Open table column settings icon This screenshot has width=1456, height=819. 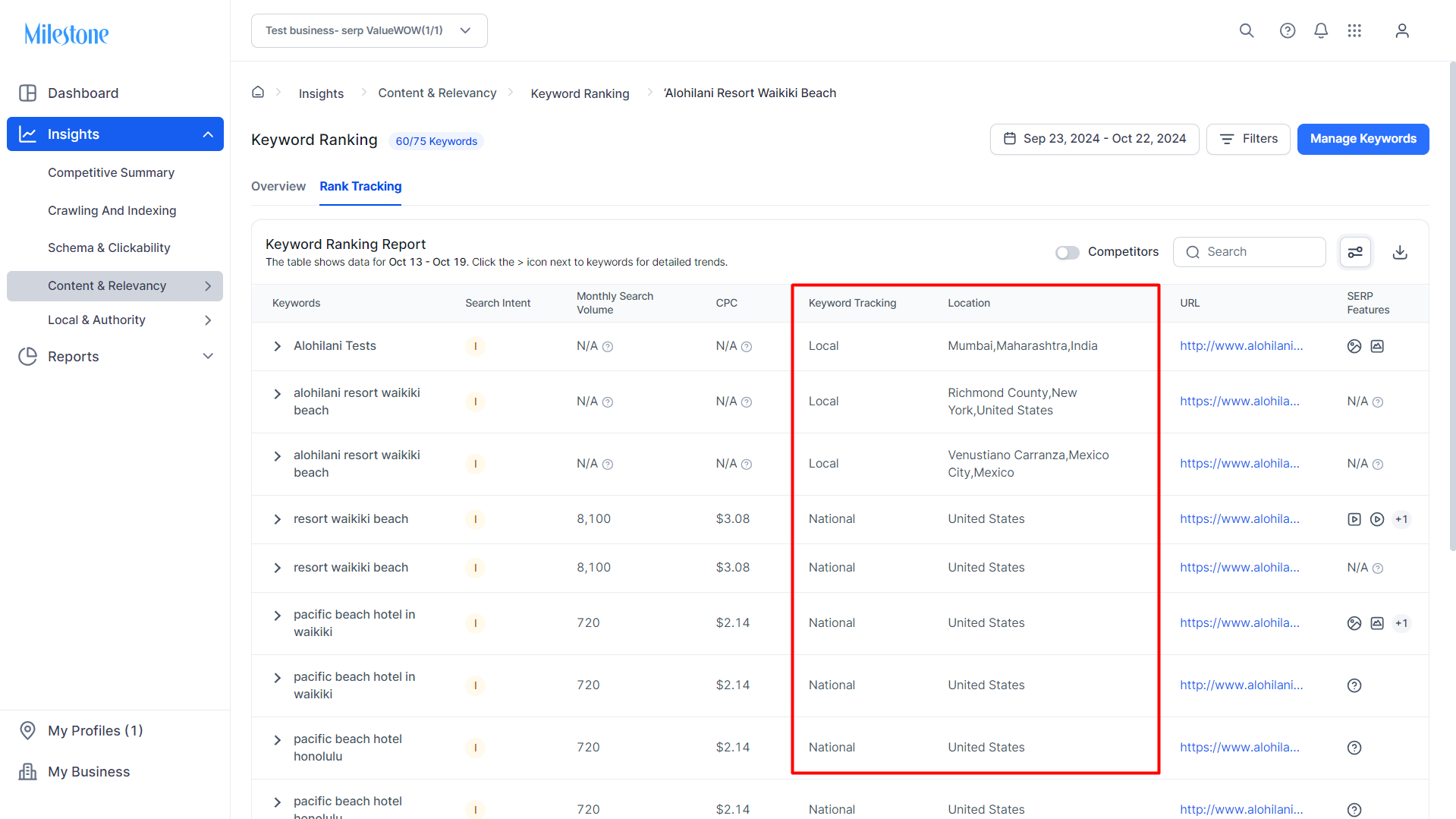click(x=1355, y=252)
